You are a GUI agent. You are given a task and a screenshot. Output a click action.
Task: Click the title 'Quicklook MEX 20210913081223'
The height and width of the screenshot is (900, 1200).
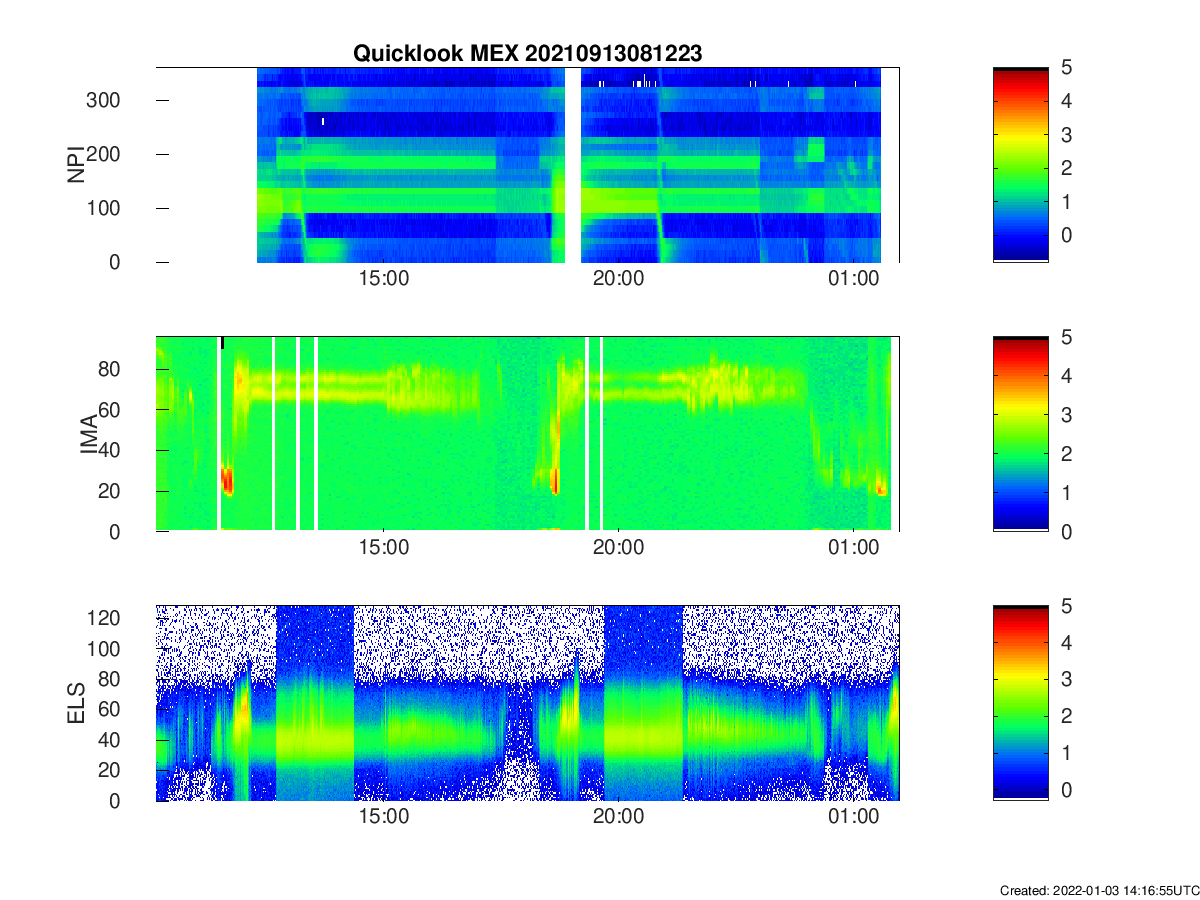click(527, 54)
